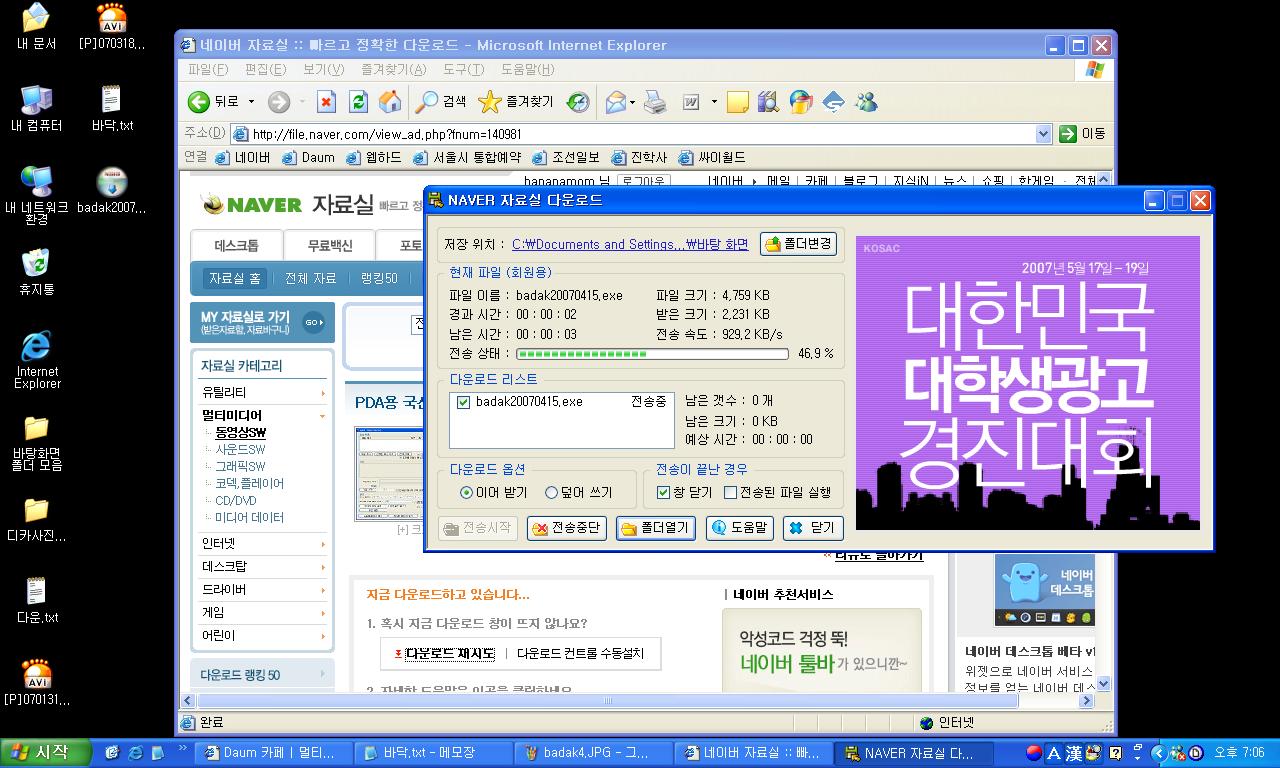The width and height of the screenshot is (1280, 768).
Task: Open the save location path link
Action: tap(630, 244)
